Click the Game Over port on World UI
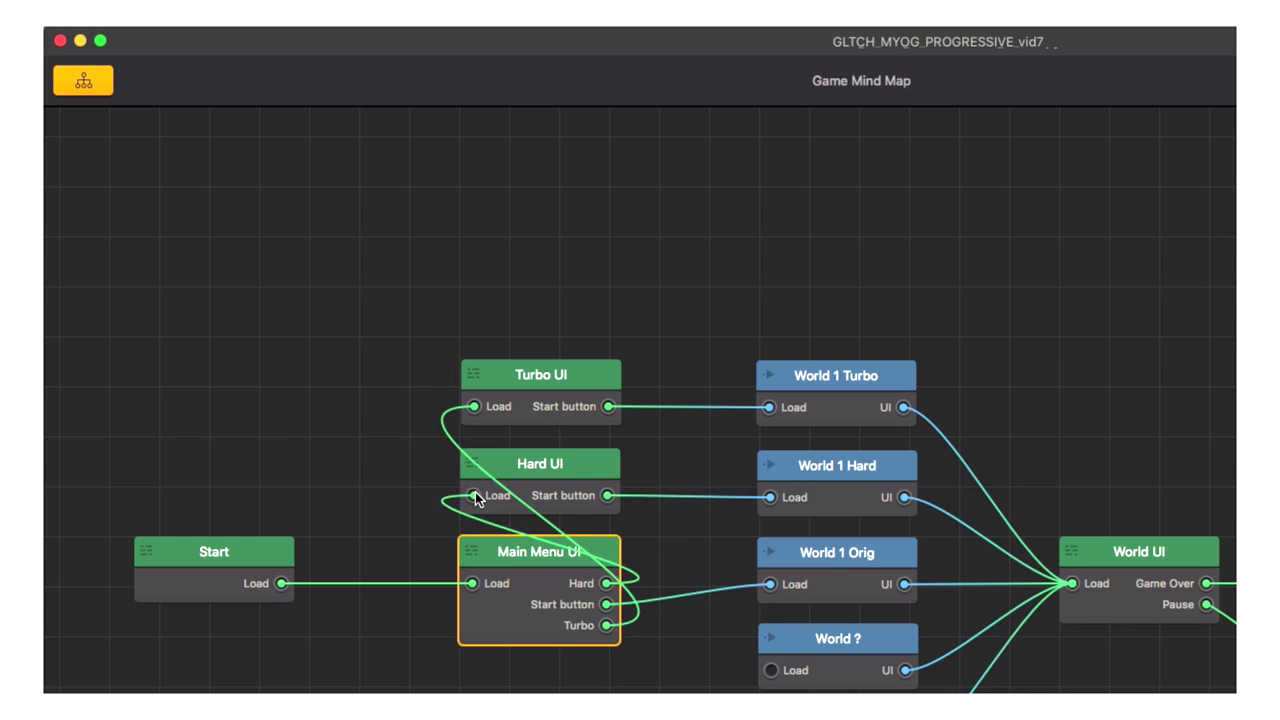Image resolution: width=1280 pixels, height=720 pixels. click(x=1207, y=584)
